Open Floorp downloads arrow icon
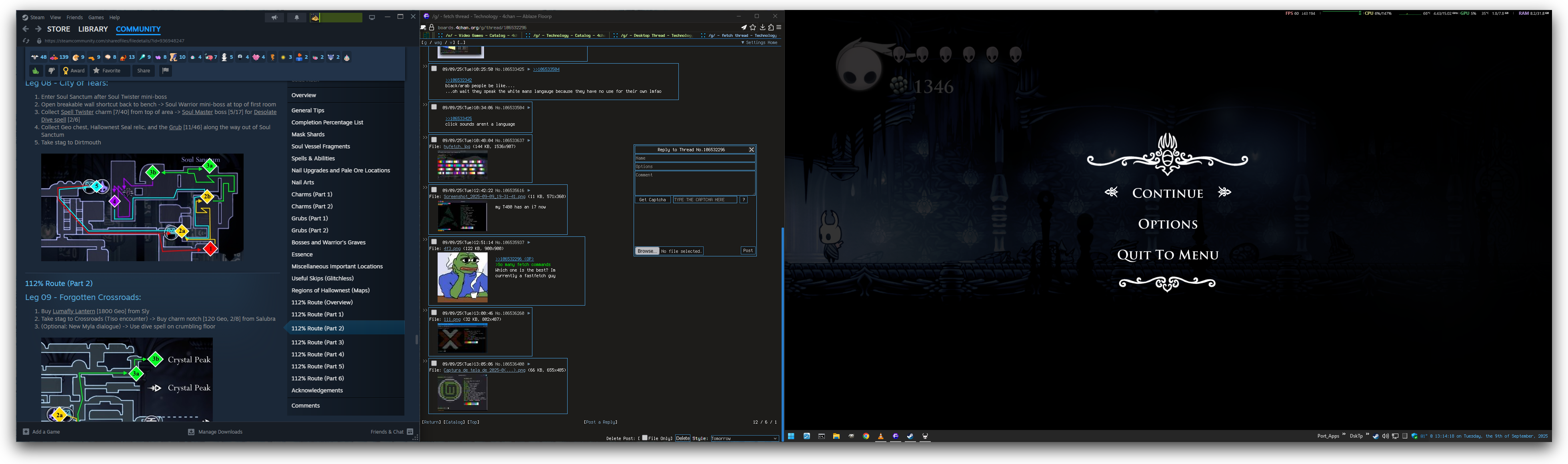 coord(762,28)
